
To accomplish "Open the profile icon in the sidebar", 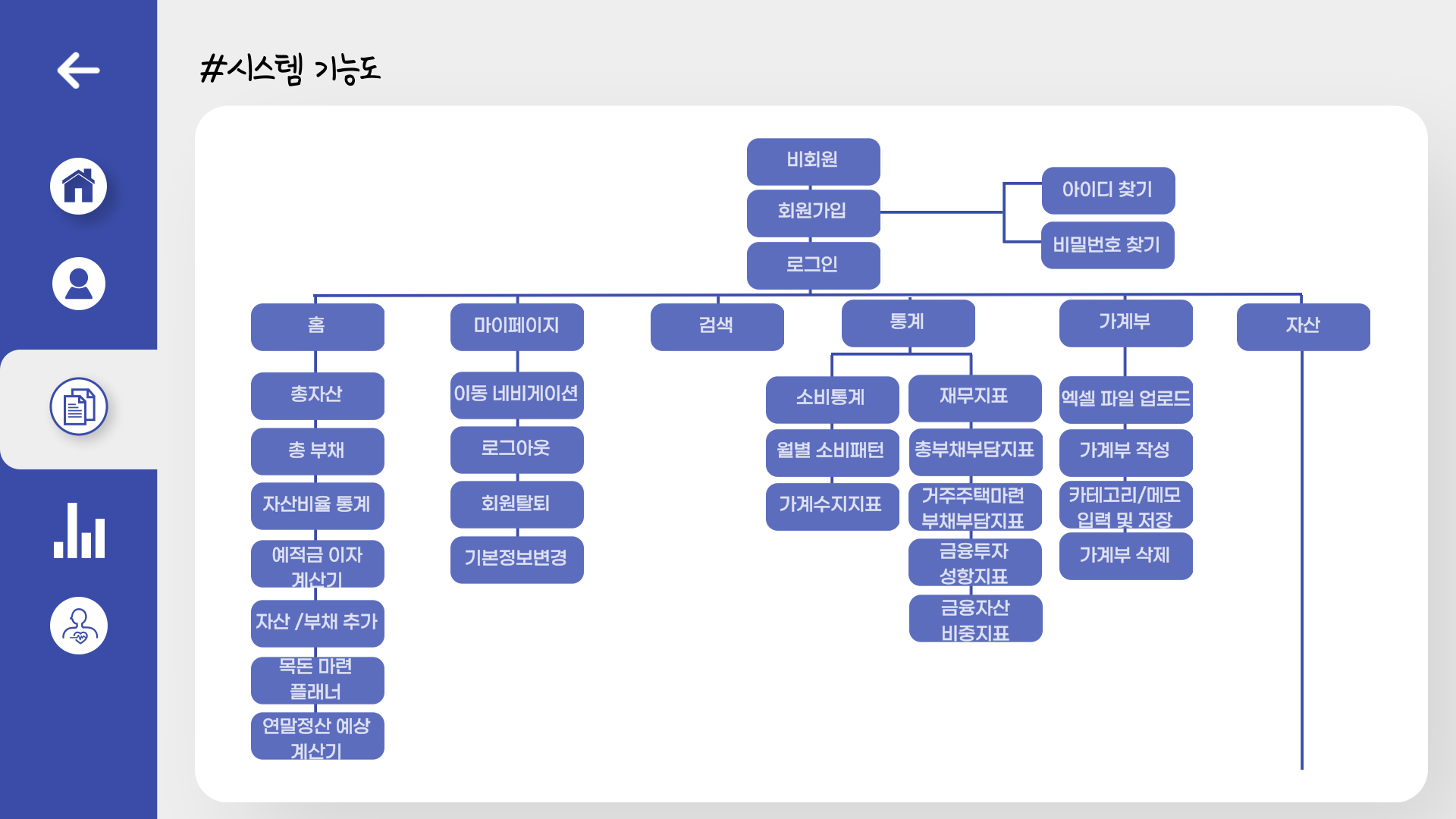I will [78, 283].
